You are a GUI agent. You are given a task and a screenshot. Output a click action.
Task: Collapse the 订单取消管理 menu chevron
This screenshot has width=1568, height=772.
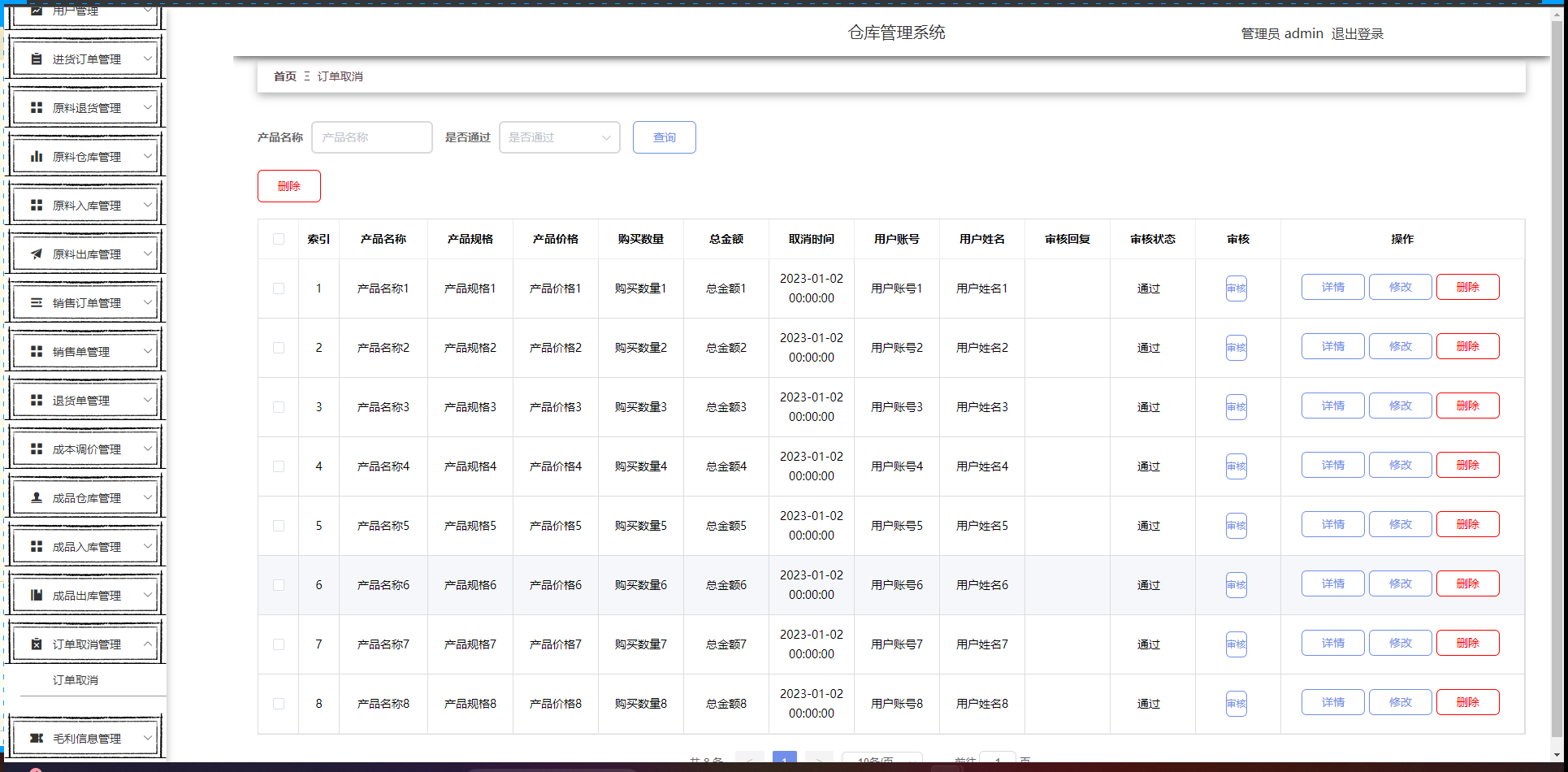(148, 644)
